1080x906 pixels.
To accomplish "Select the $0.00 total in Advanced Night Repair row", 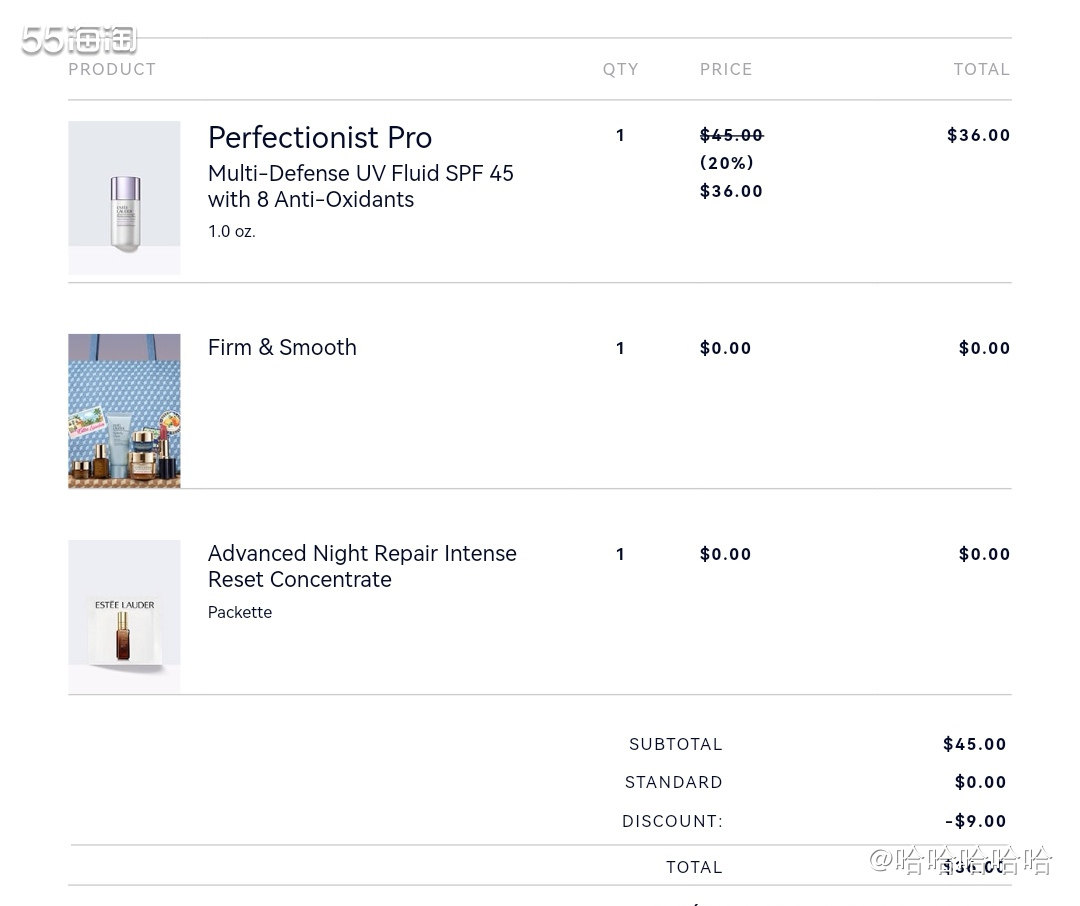I will tap(984, 555).
